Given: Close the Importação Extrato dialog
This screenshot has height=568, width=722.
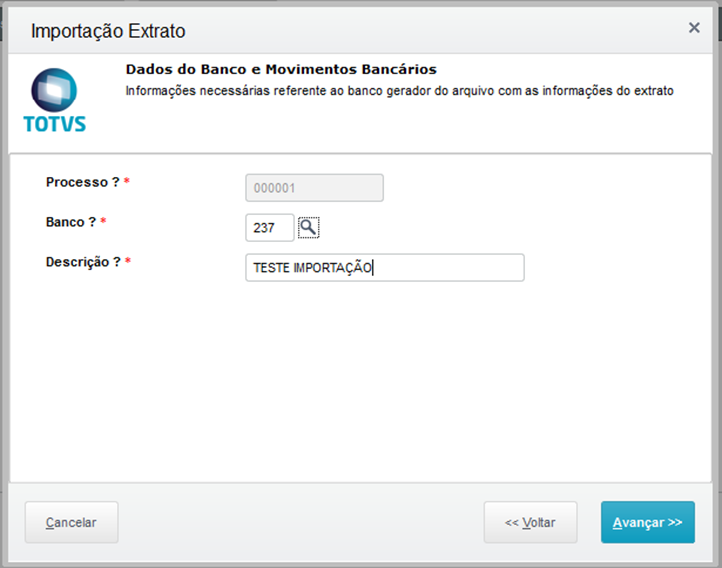Looking at the screenshot, I should click(694, 28).
